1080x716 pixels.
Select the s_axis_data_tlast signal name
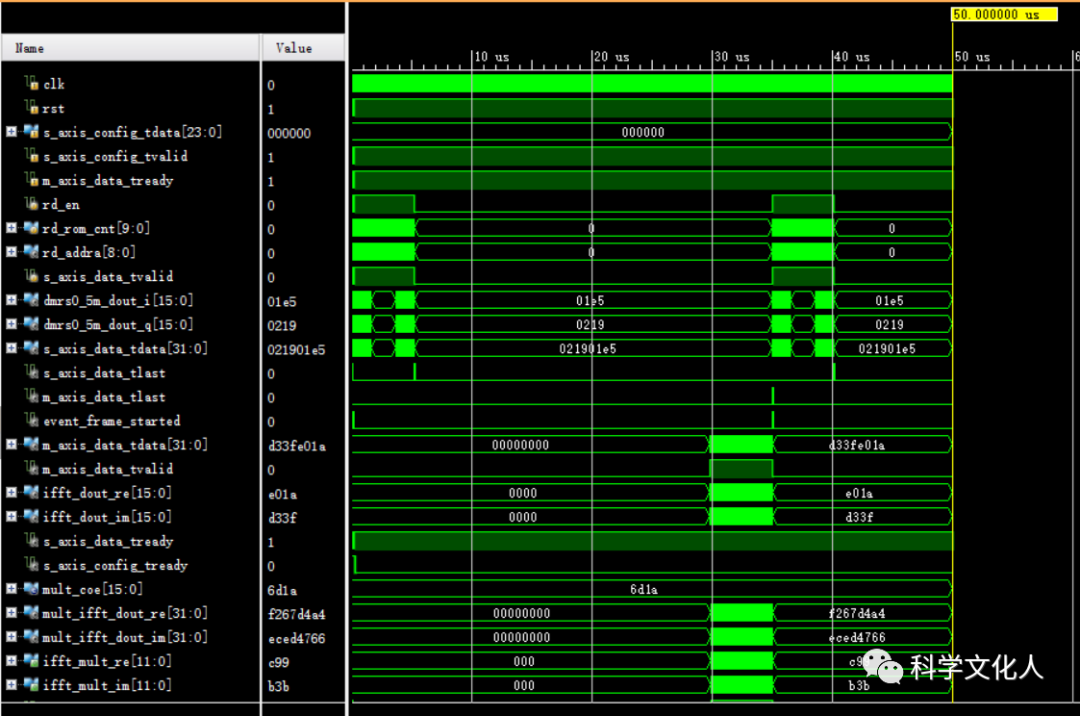coord(104,373)
